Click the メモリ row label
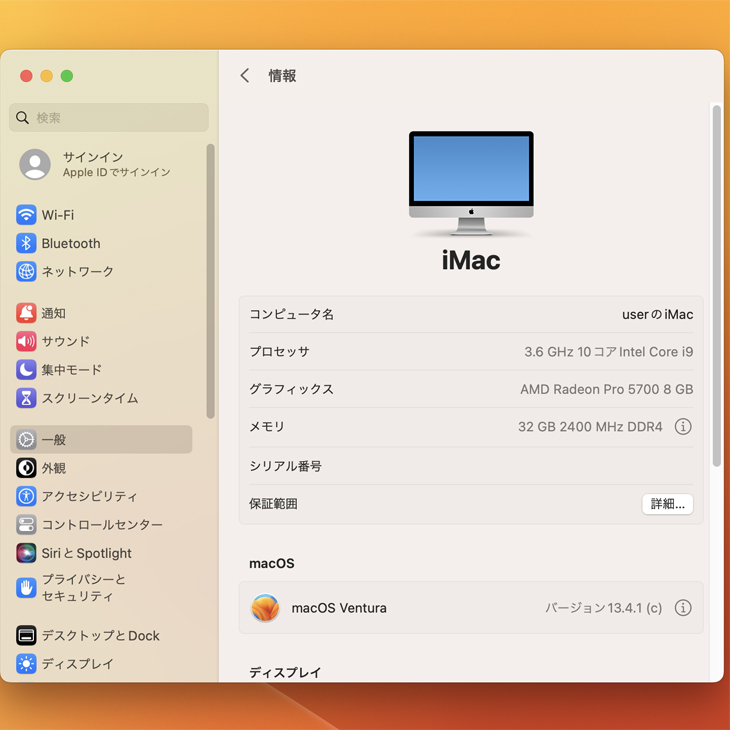730x730 pixels. point(267,426)
